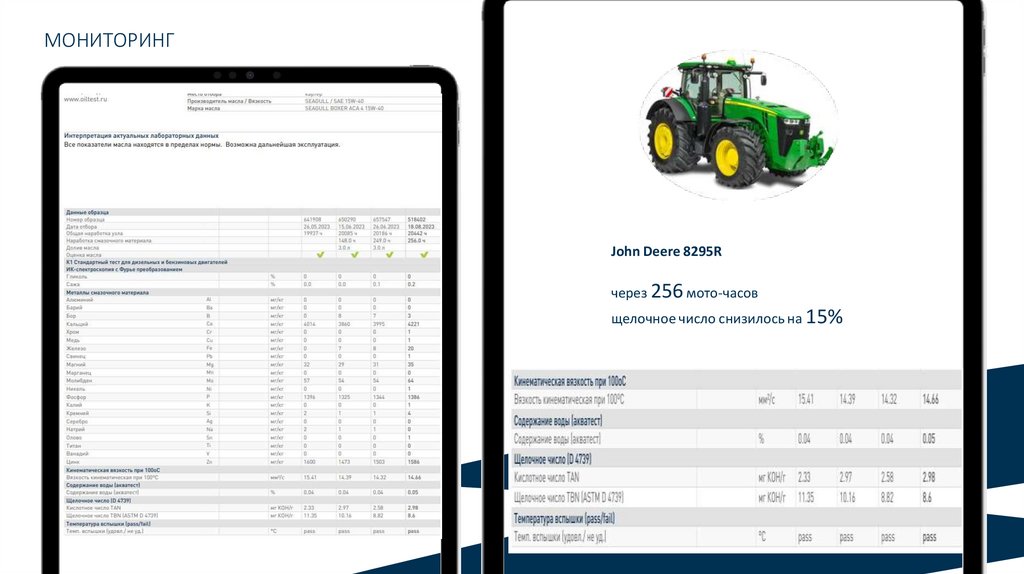The image size is (1024, 574).
Task: Click 'Щелочное число TBN (ASTM D 4739)' on right tablet
Action: click(x=569, y=498)
